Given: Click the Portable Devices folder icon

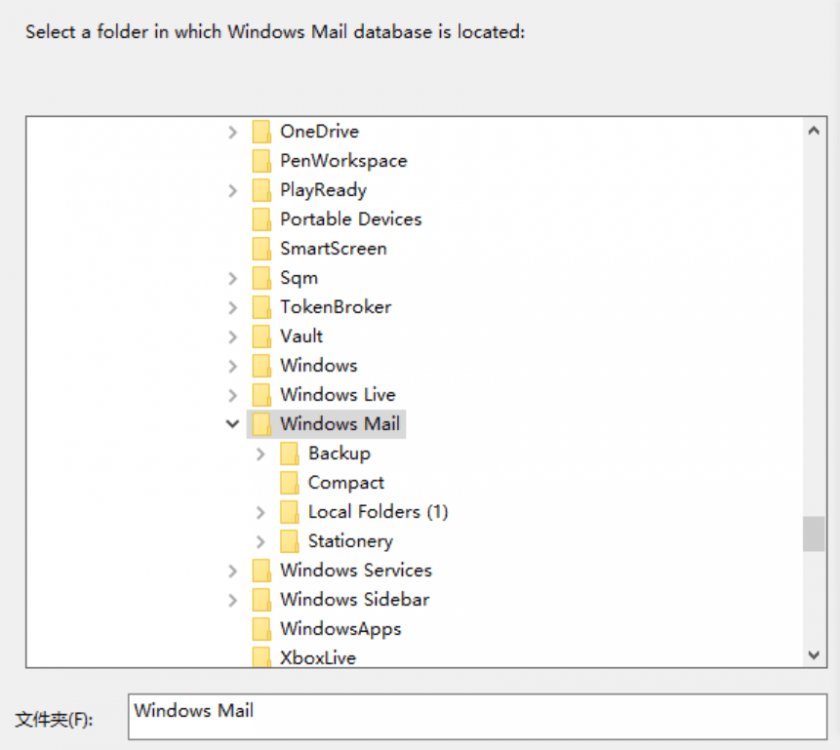Looking at the screenshot, I should (261, 219).
